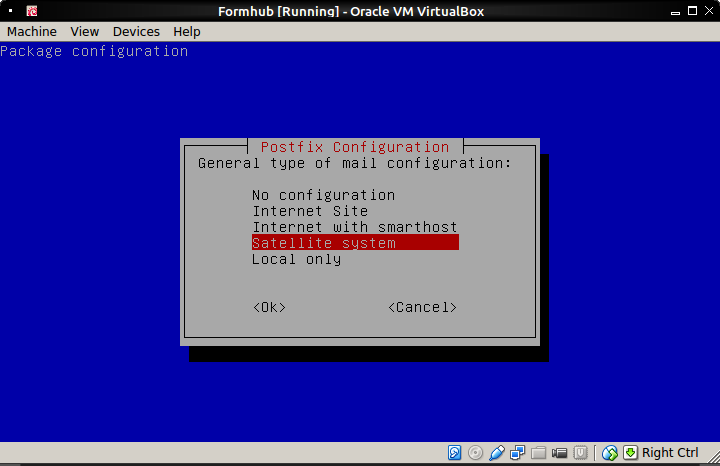720x466 pixels.
Task: Minimize the VirtualBox window
Action: click(x=675, y=11)
